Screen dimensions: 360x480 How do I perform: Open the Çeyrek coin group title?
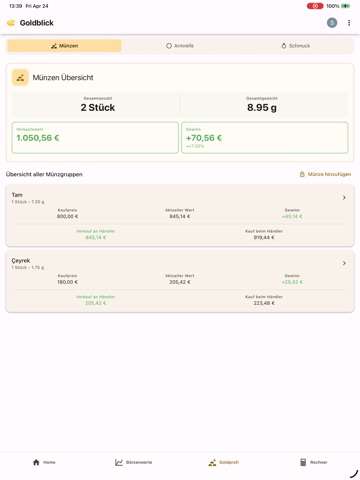coord(21,261)
